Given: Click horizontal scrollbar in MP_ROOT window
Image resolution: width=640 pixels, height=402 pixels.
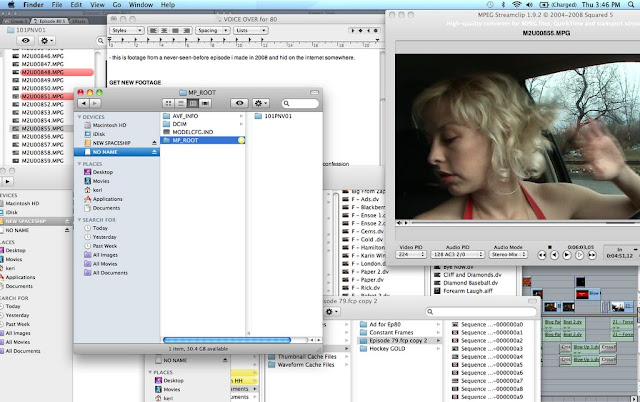Looking at the screenshot, I should click(227, 340).
